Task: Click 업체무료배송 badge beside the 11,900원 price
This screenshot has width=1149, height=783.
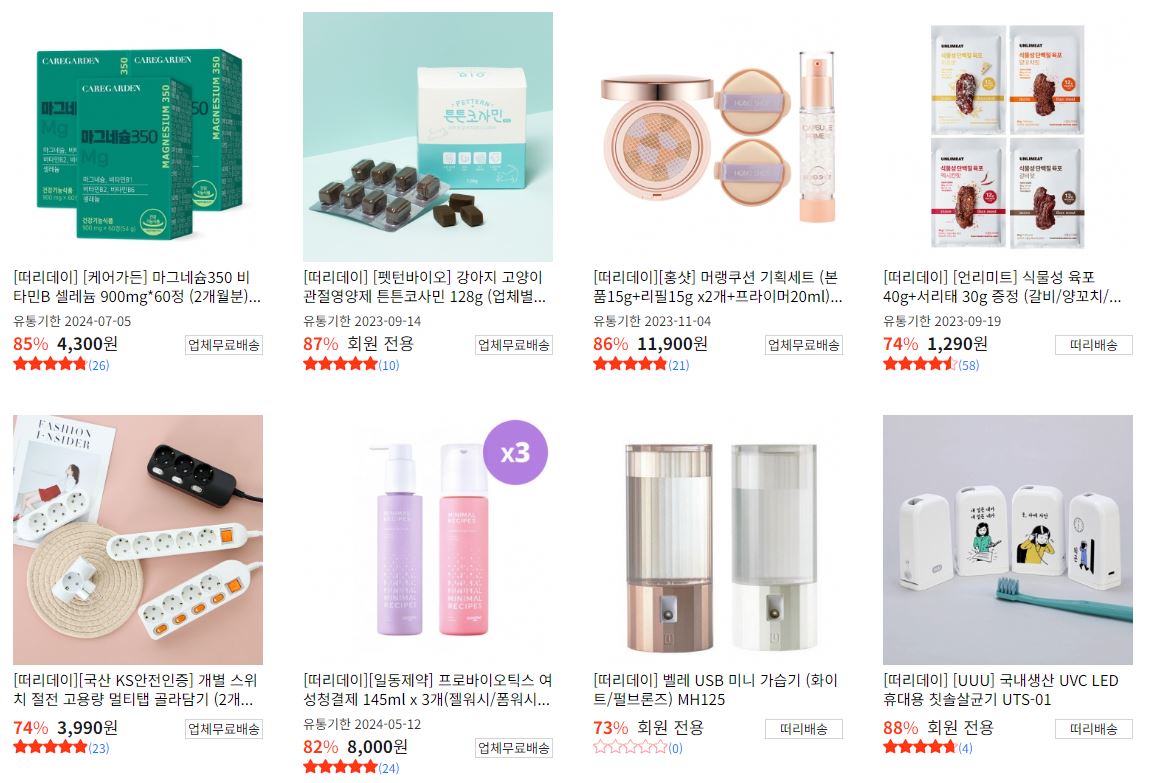Action: [804, 345]
